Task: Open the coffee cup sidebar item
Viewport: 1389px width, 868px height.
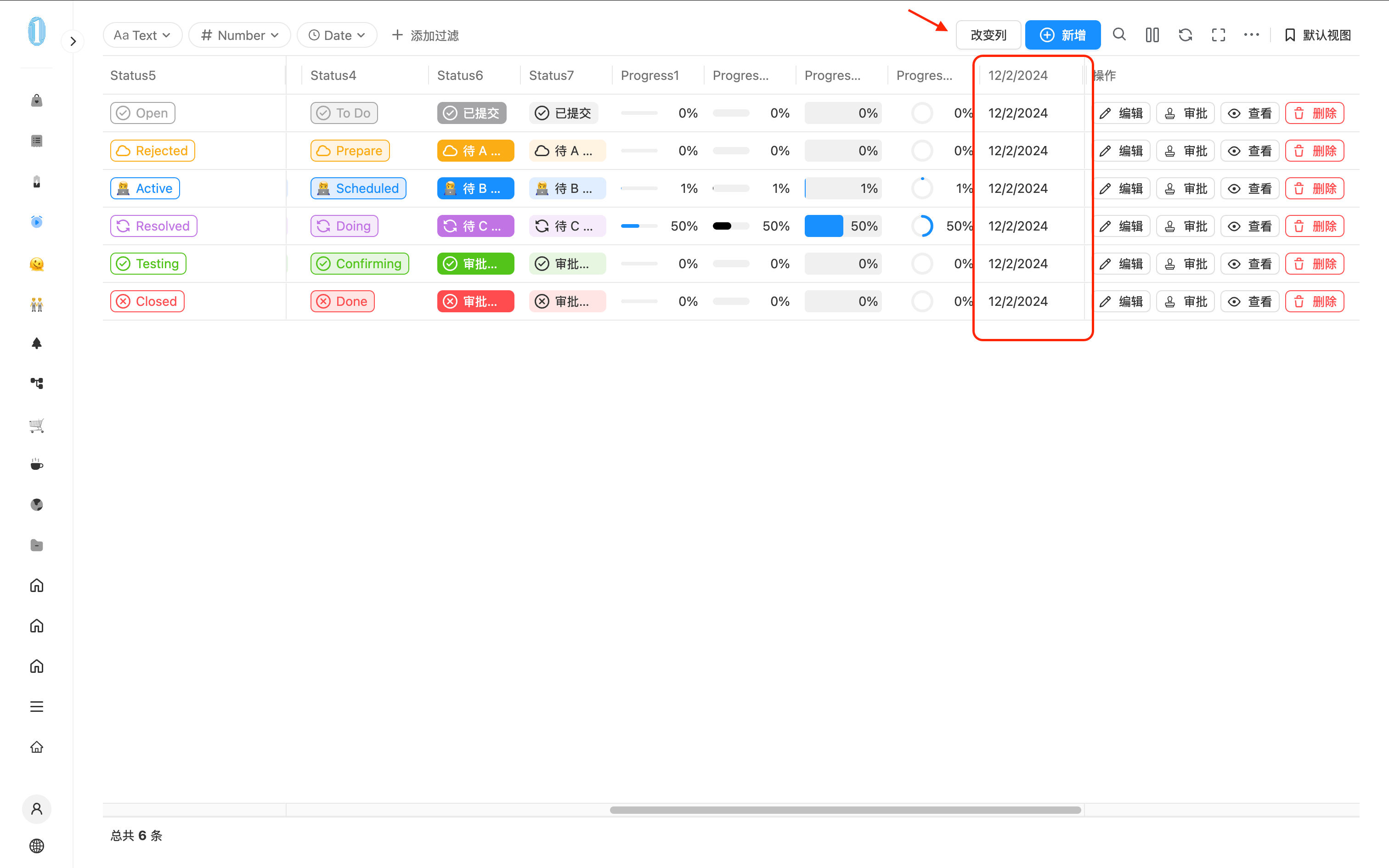Action: 37,464
